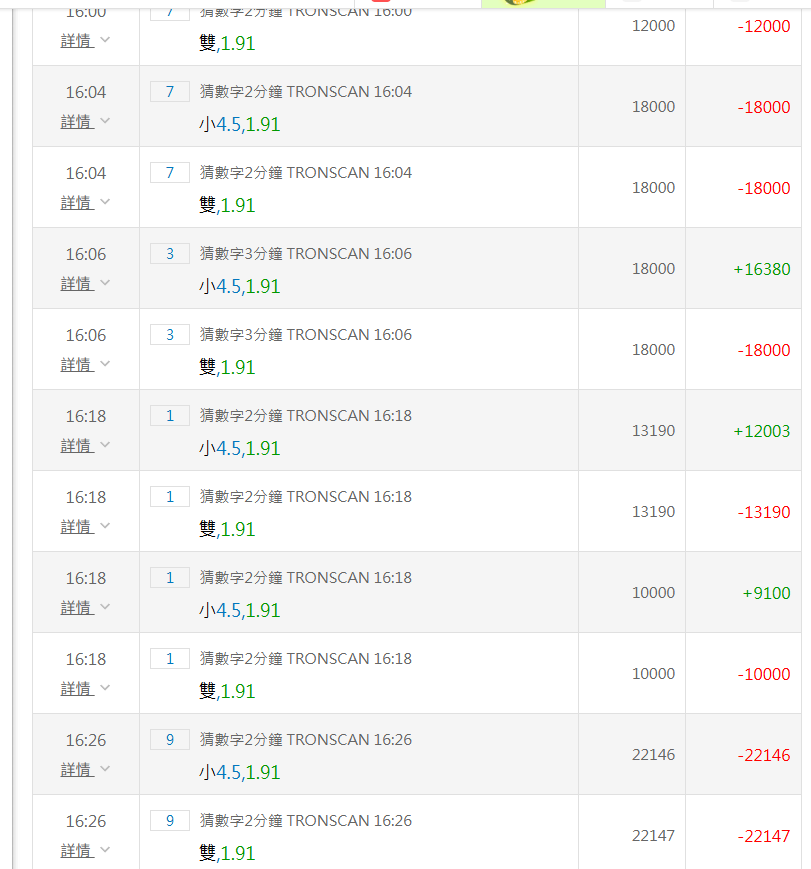Click the 22146 bet amount

(653, 755)
